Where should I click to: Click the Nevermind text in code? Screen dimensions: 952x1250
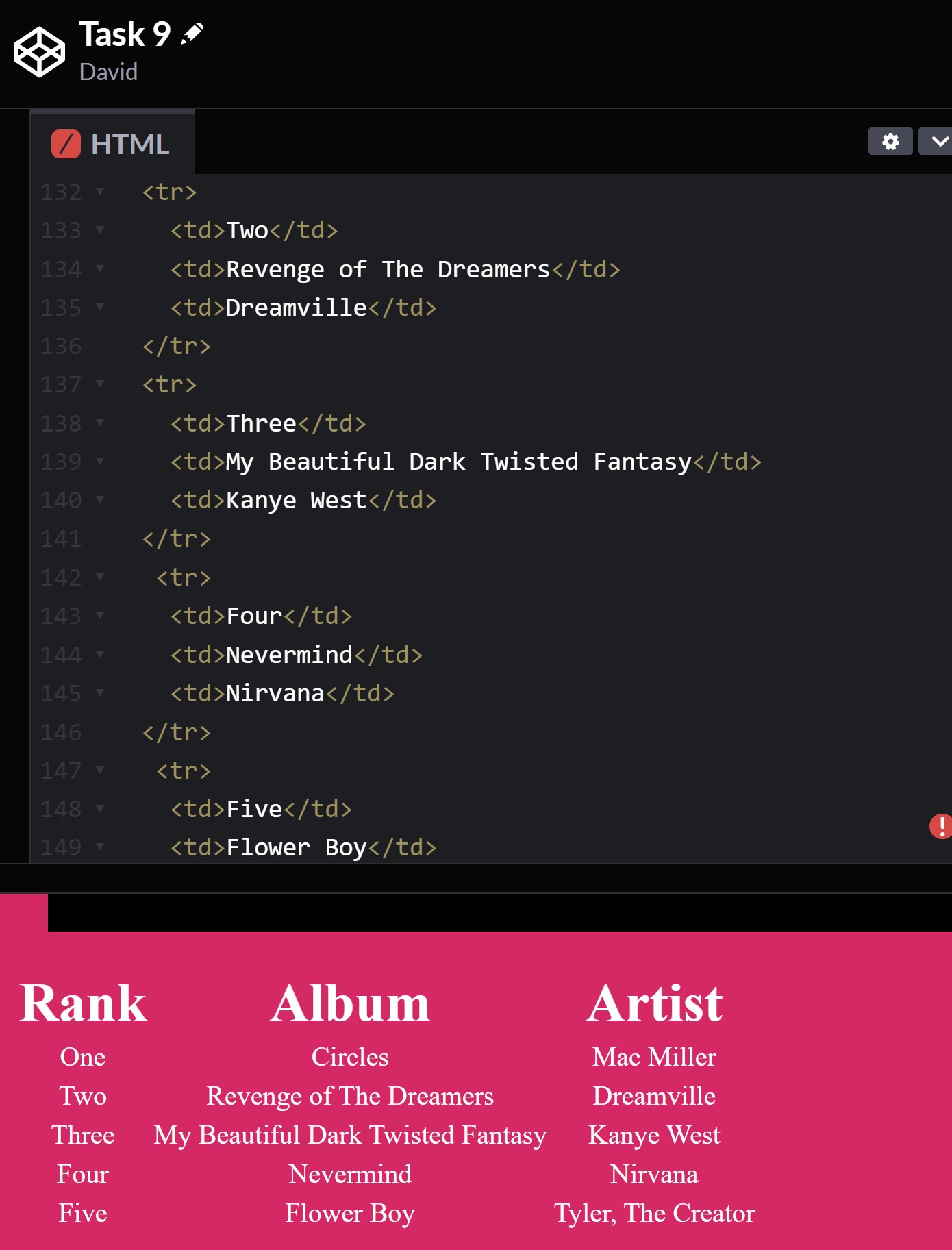pos(289,655)
